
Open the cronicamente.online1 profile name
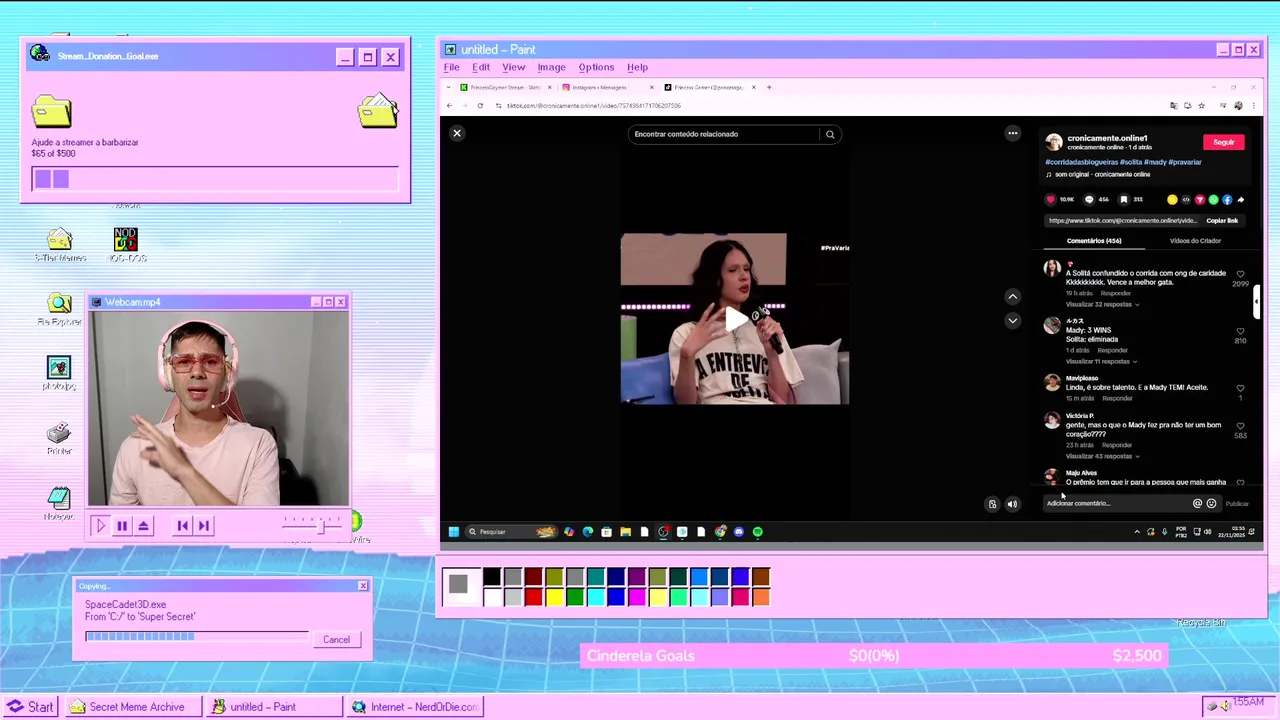pyautogui.click(x=1107, y=138)
